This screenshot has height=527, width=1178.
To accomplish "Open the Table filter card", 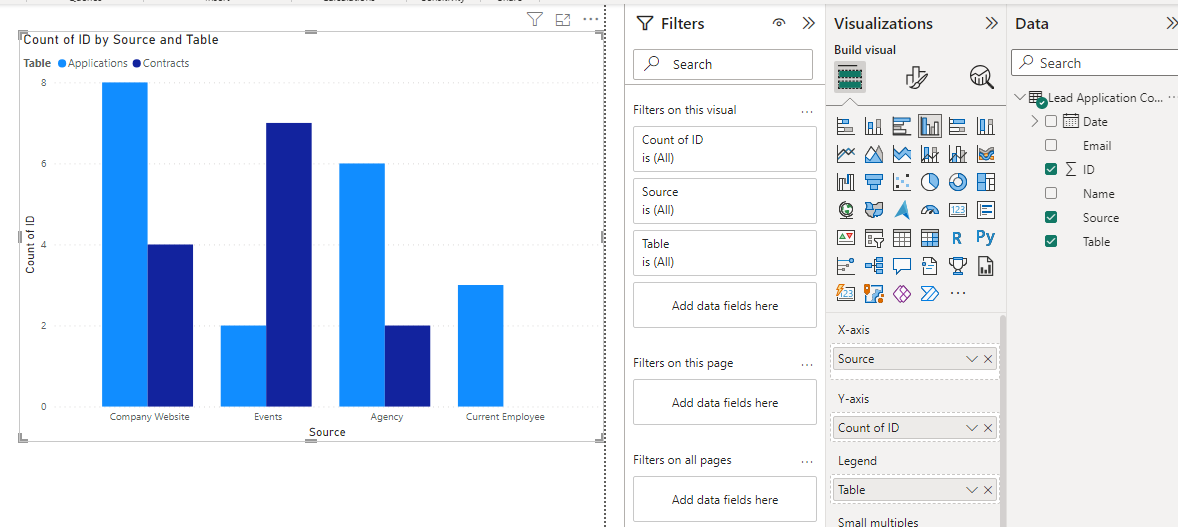I will point(725,253).
